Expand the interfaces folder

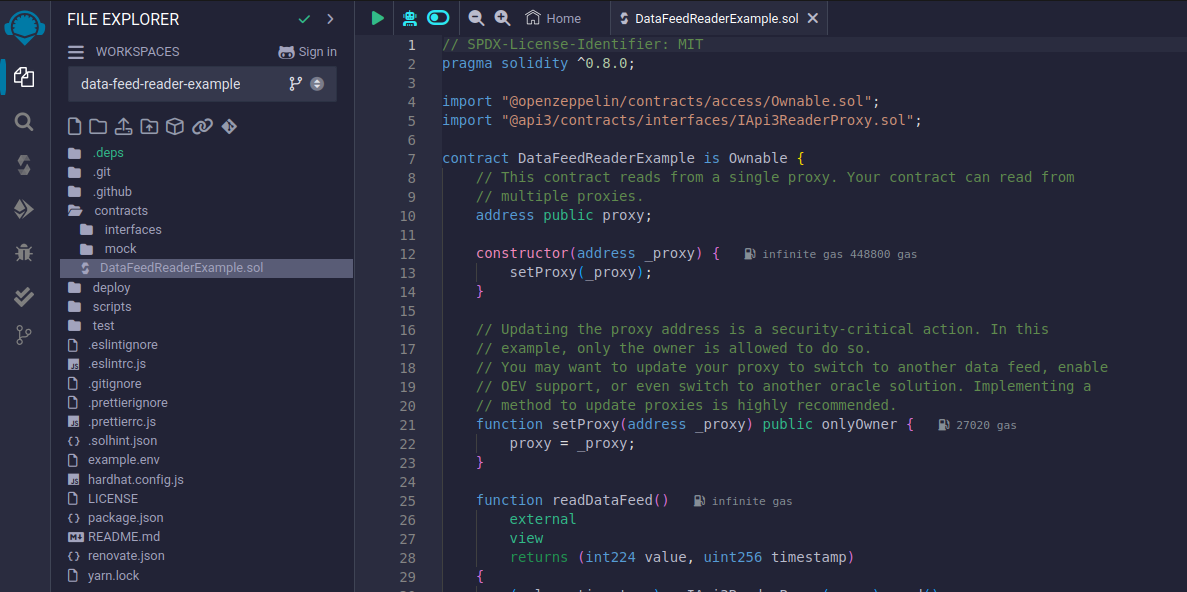132,230
